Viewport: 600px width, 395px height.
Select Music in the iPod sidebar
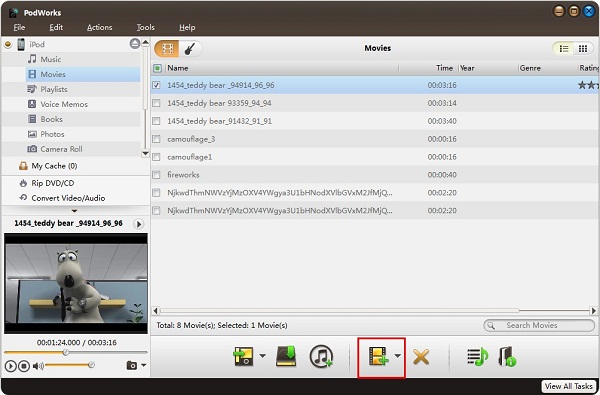click(x=51, y=59)
